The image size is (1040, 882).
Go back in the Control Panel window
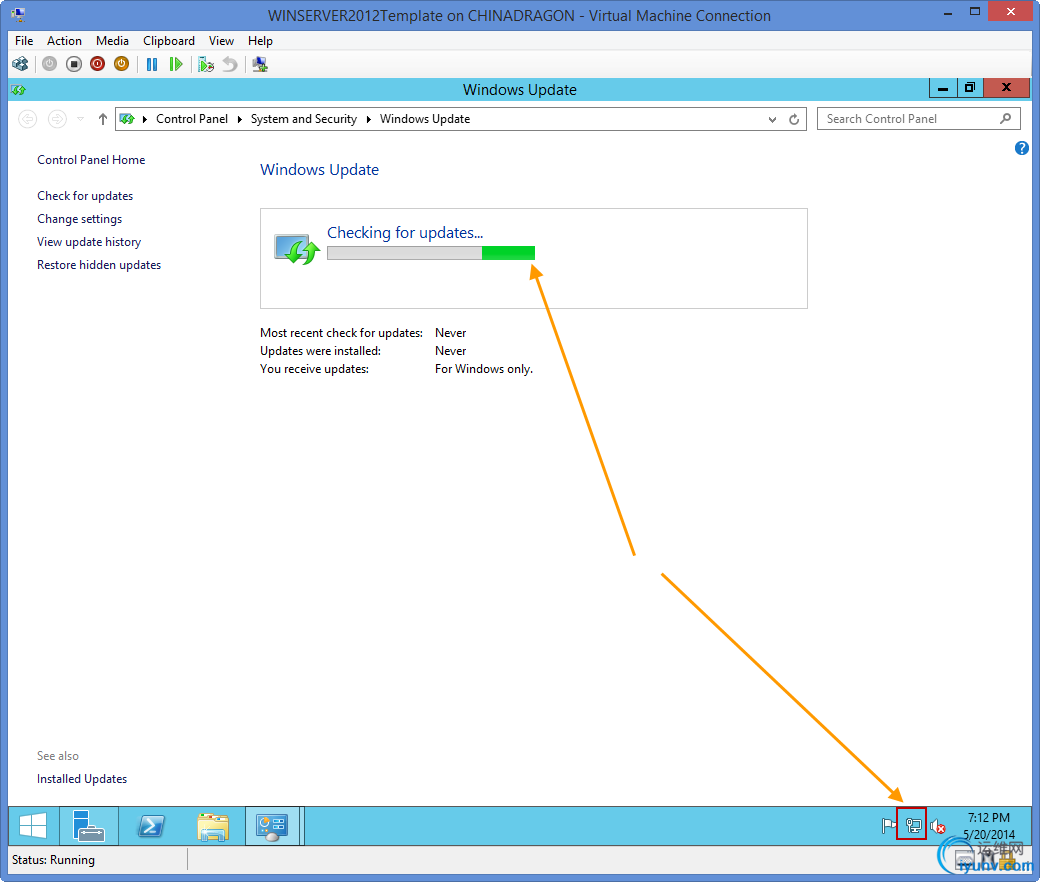coord(28,119)
